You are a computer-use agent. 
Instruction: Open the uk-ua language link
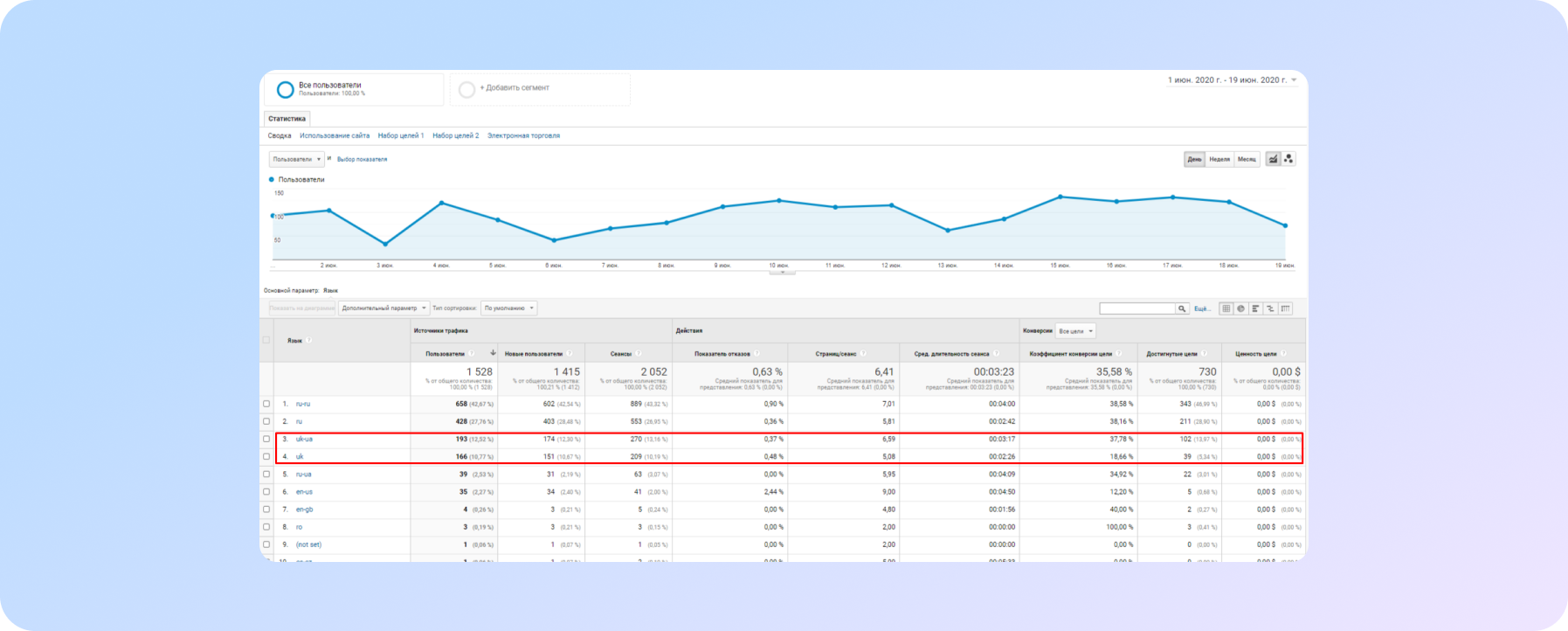pos(304,439)
